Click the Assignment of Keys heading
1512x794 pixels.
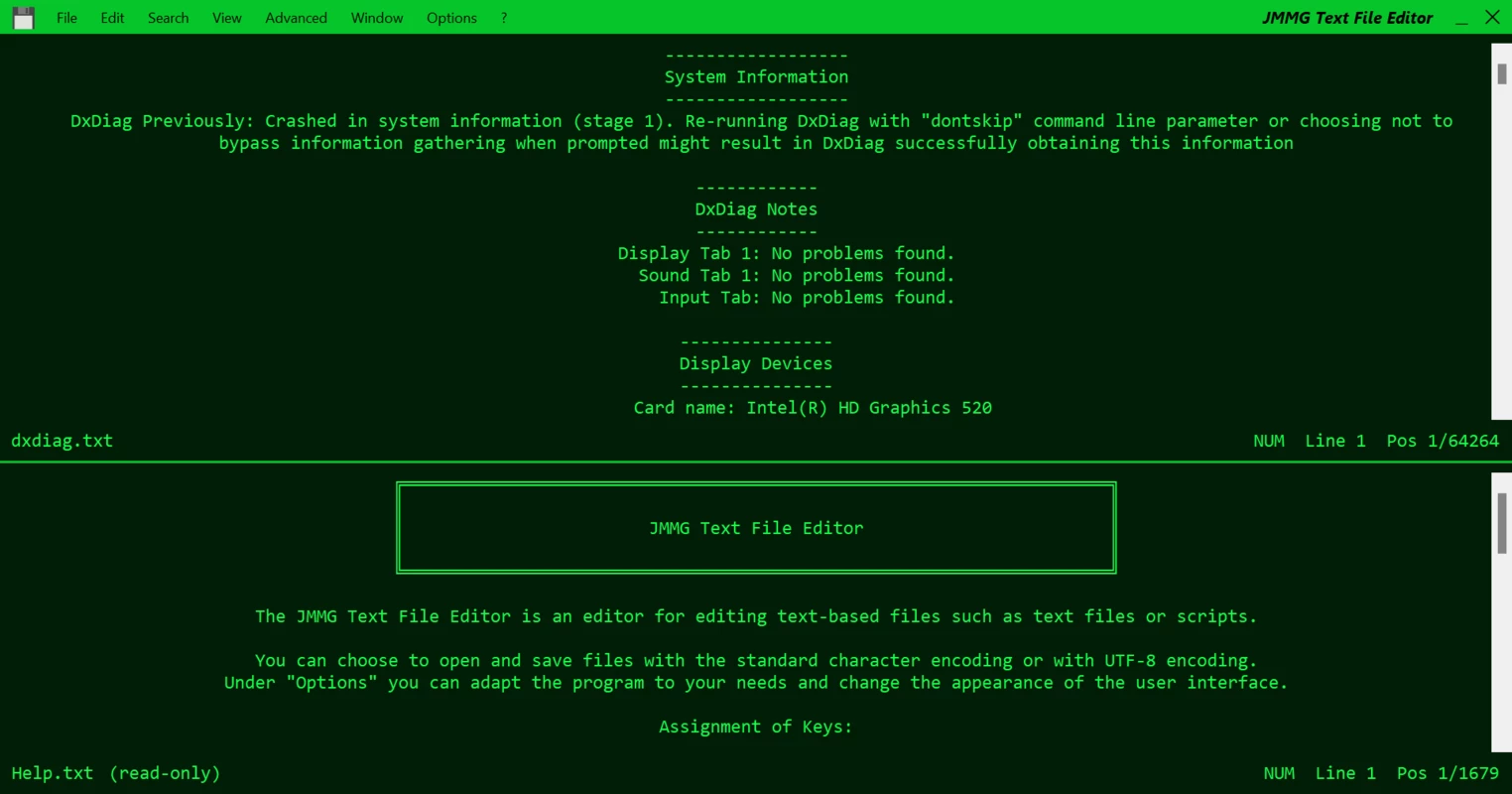coord(756,727)
